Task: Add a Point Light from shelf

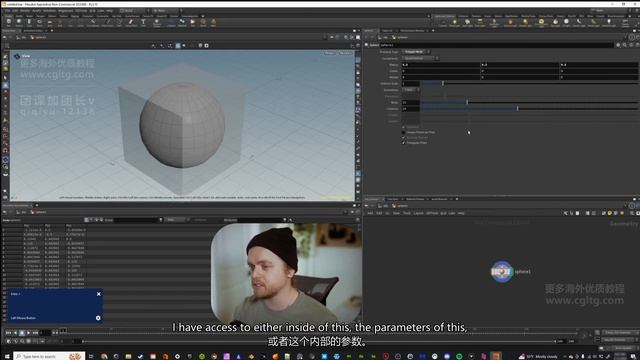Action: [455, 23]
